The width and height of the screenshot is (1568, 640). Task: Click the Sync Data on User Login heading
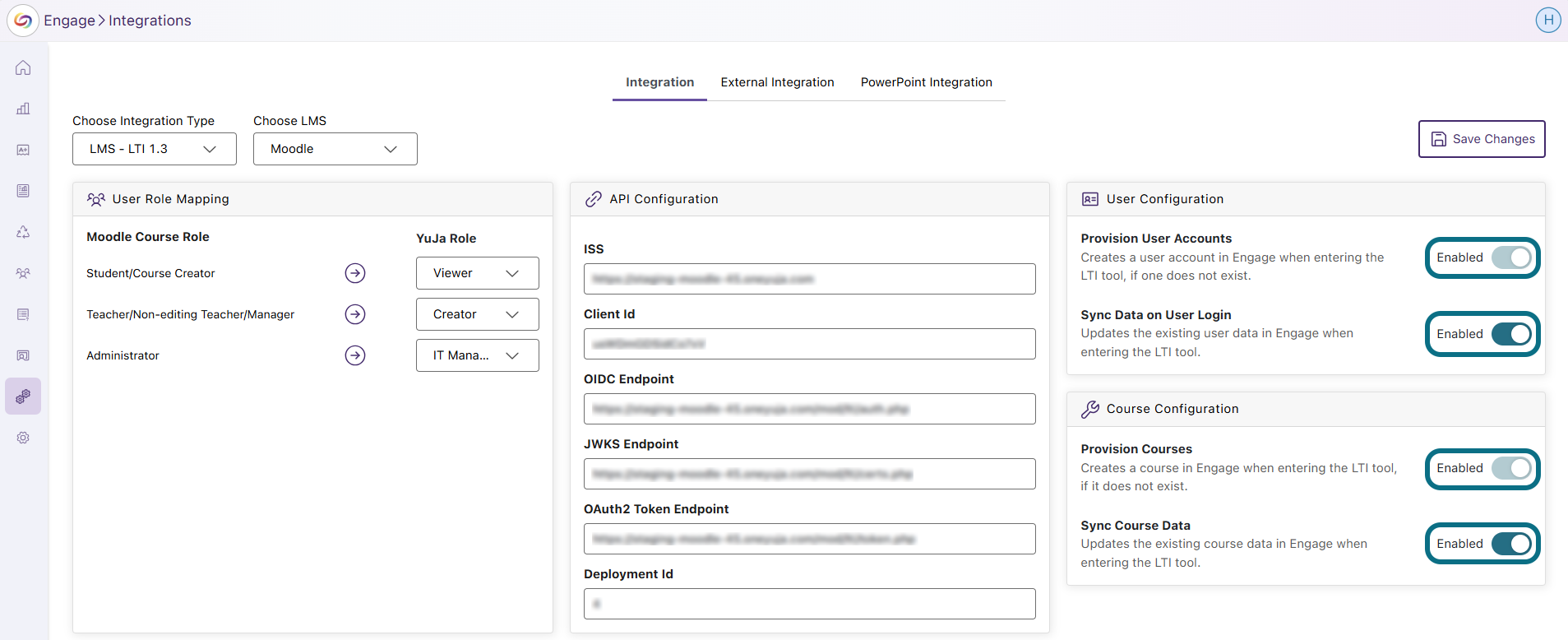coord(1156,315)
